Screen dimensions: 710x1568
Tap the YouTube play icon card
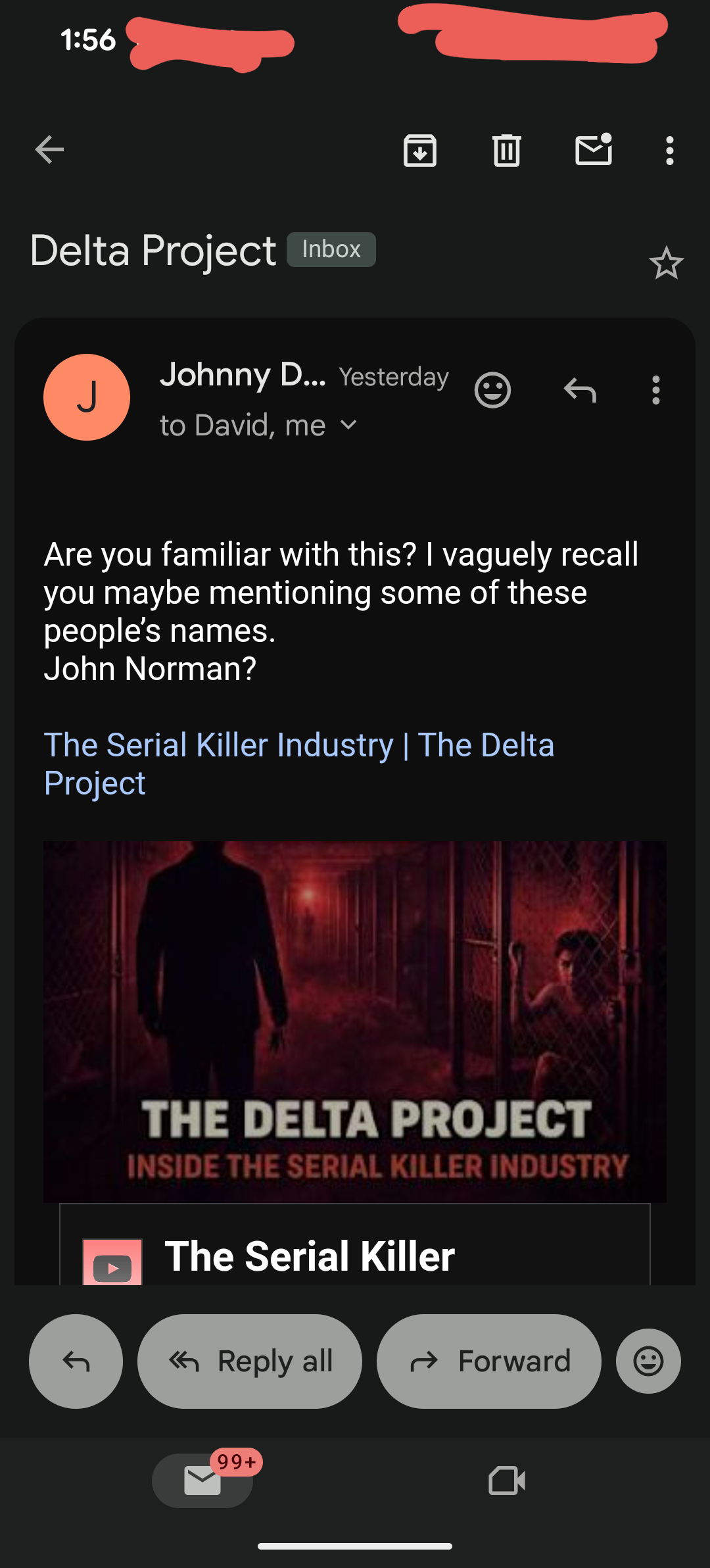[x=112, y=1263]
